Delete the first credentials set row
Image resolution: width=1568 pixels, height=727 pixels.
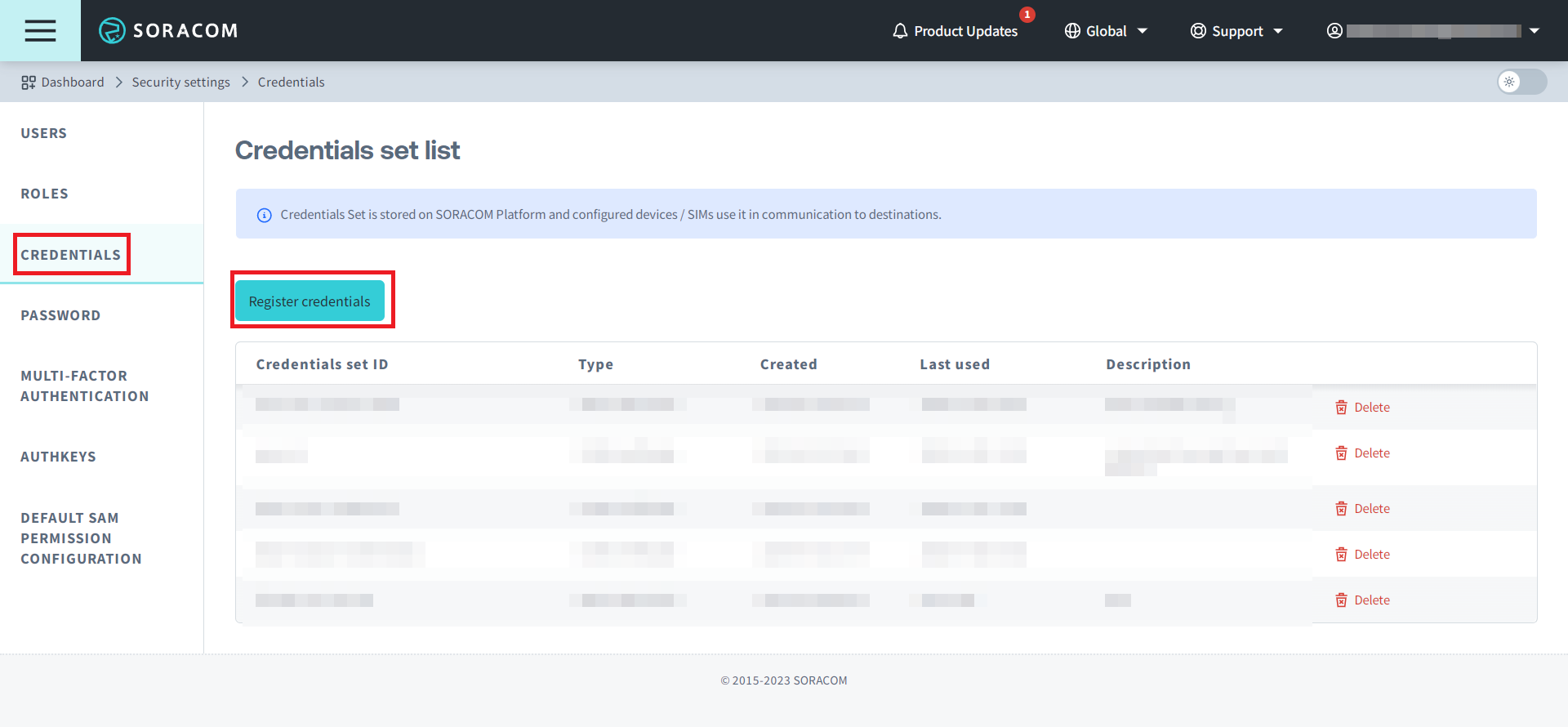point(1362,408)
